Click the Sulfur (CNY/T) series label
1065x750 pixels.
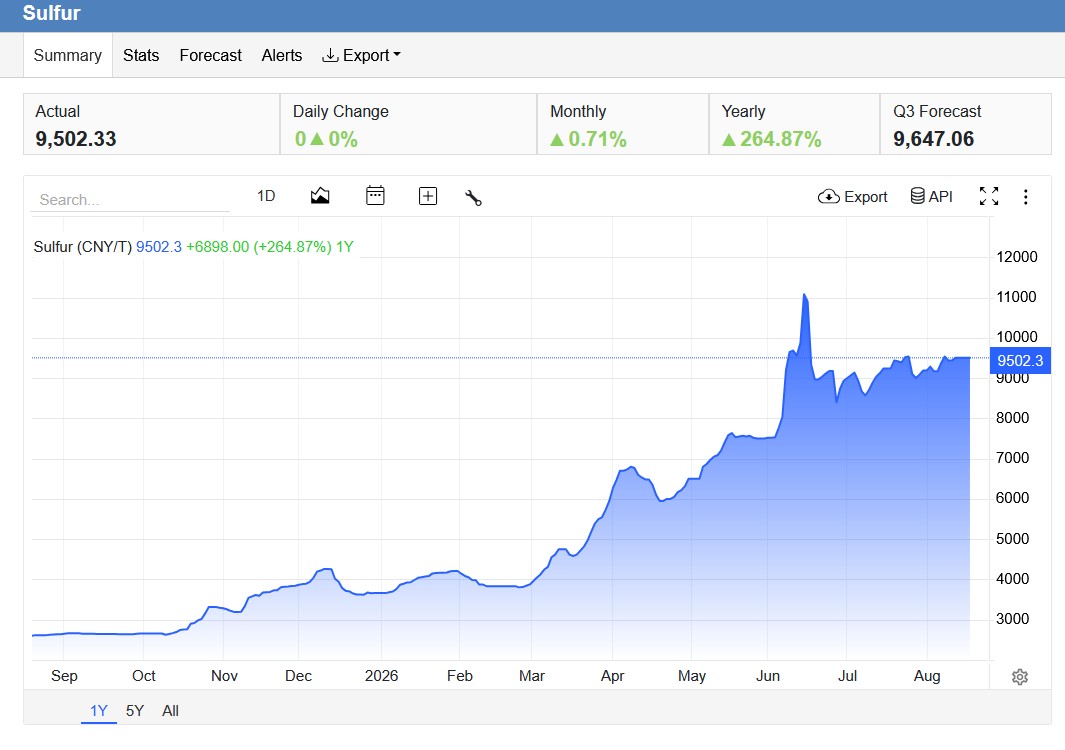click(83, 247)
